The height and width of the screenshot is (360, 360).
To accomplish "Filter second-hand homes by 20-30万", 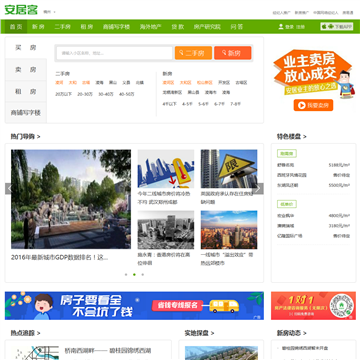I will pyautogui.click(x=85, y=94).
